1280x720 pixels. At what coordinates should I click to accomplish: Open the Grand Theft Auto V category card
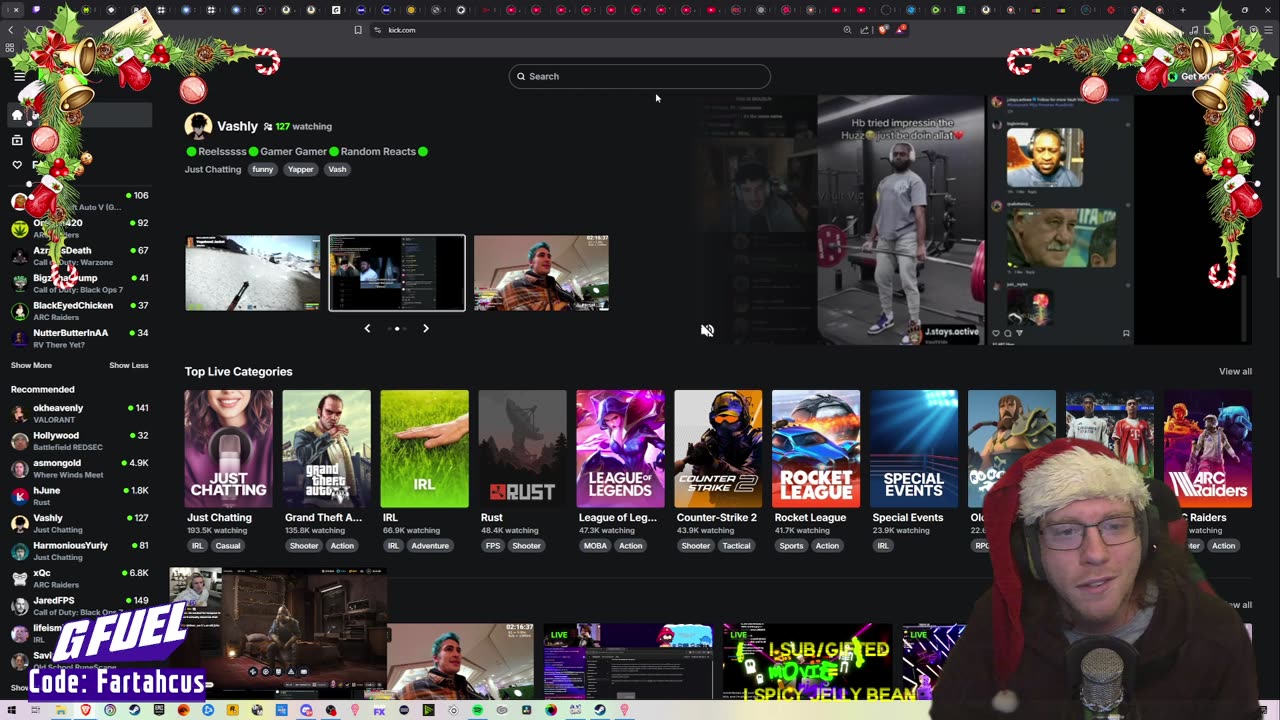coord(326,449)
